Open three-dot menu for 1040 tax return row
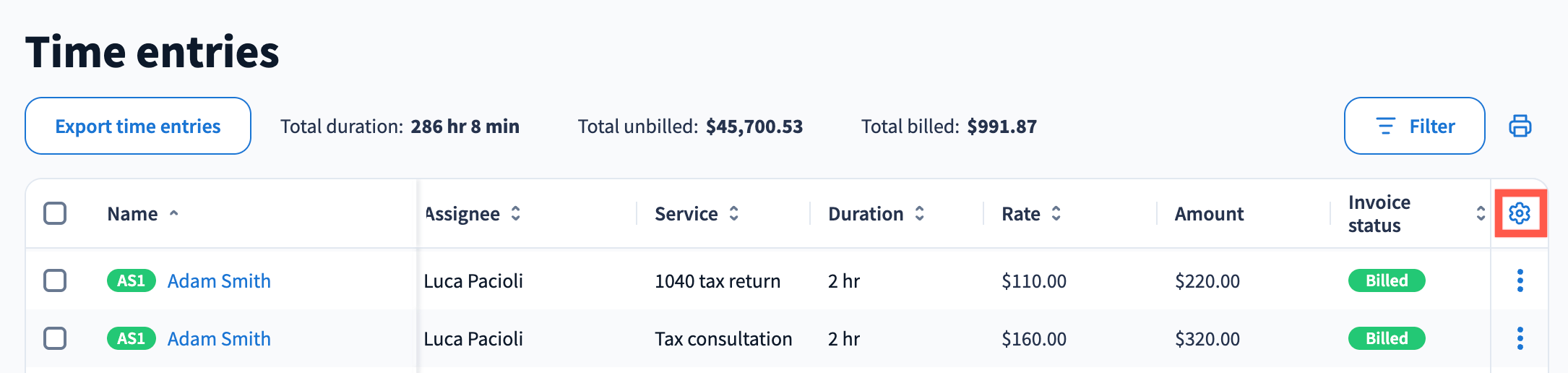Screen dimensions: 1568x373 click(x=1520, y=280)
